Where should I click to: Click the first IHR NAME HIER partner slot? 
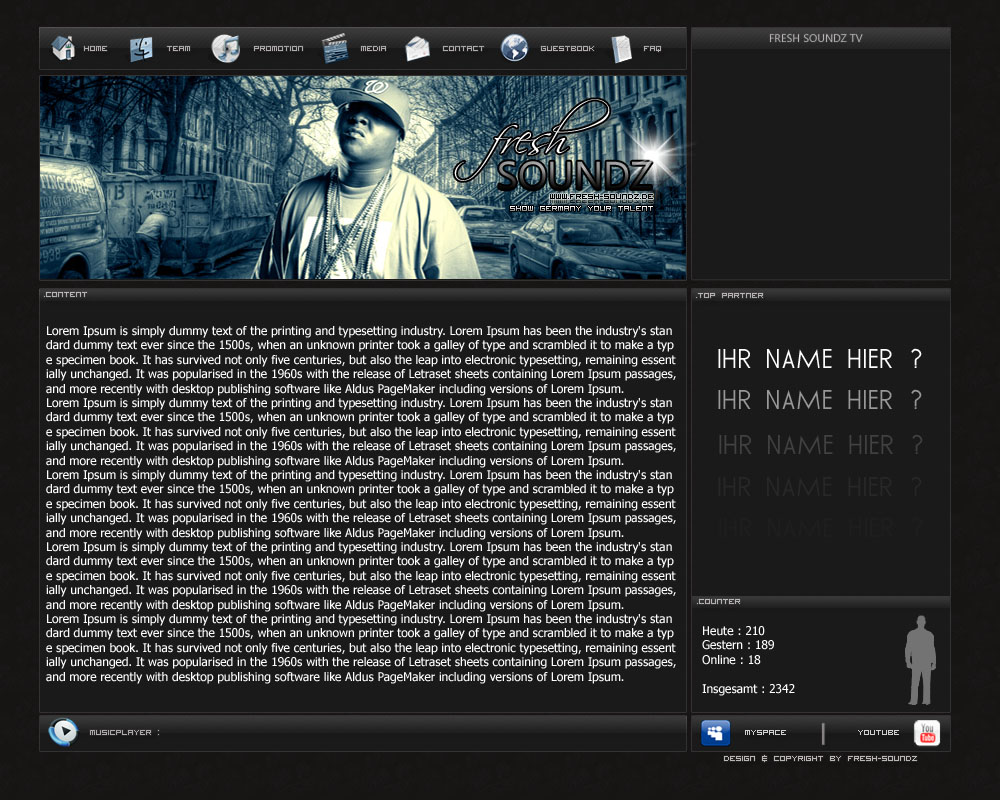(x=819, y=359)
